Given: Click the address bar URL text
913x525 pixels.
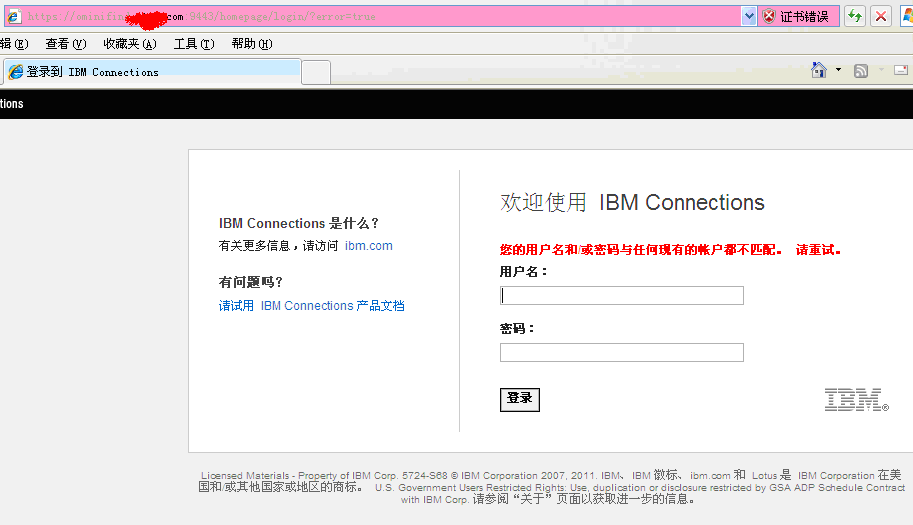Looking at the screenshot, I should tap(201, 16).
